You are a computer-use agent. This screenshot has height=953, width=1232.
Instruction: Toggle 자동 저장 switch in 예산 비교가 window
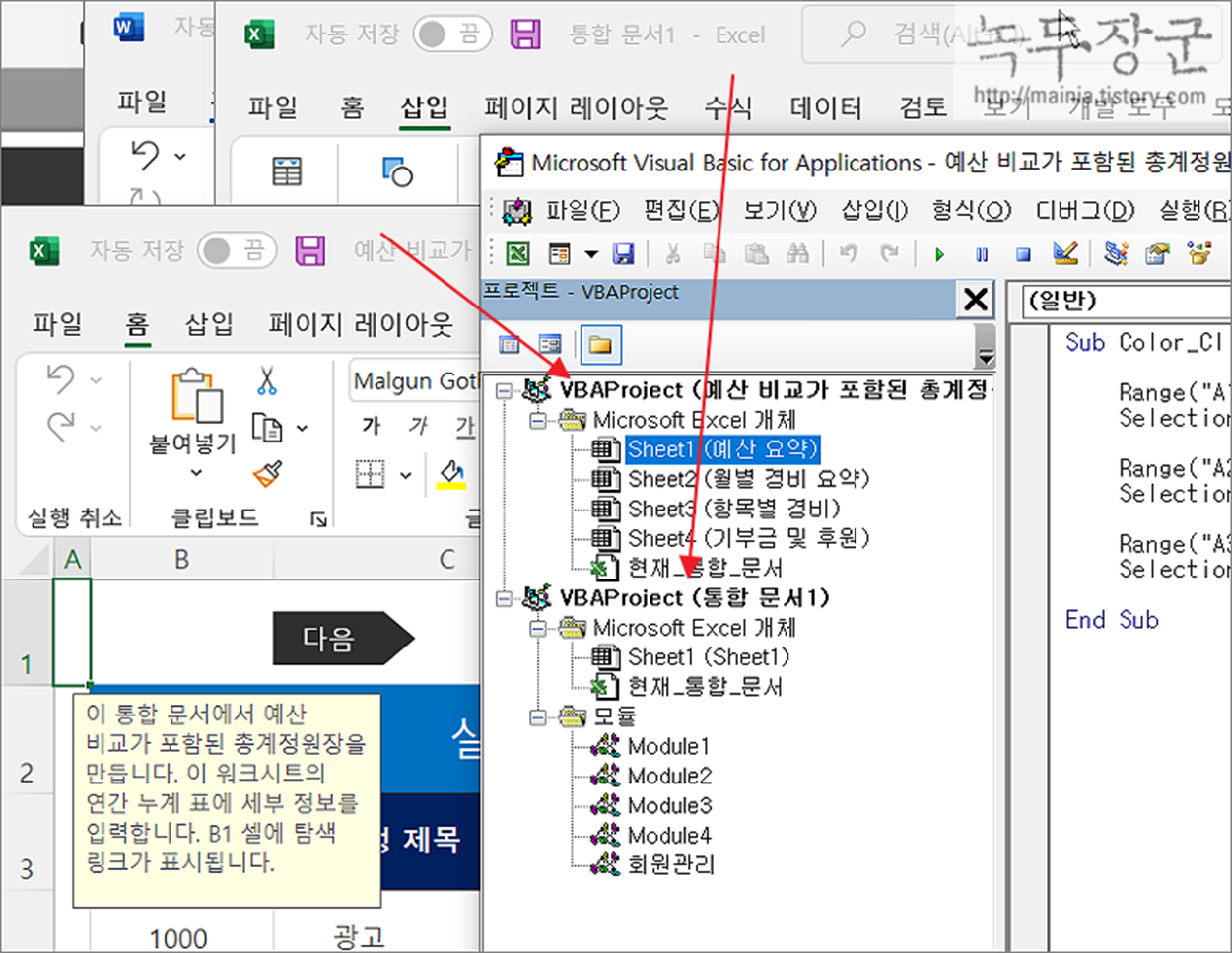coord(236,250)
